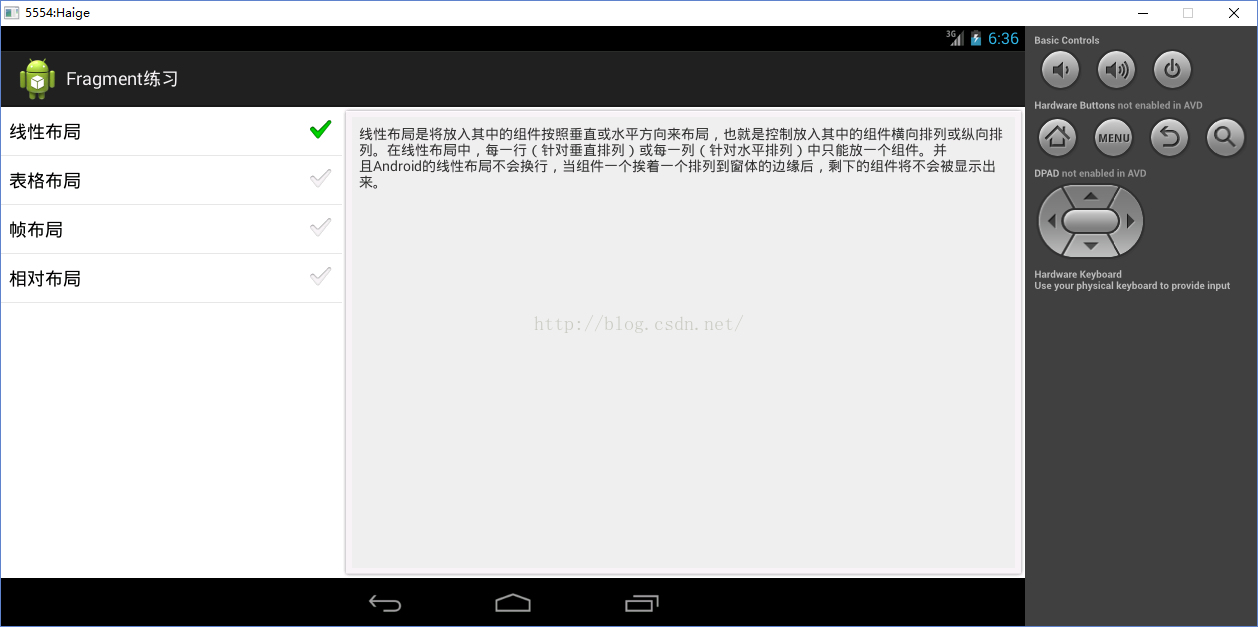Click the DPAD right arrow
The image size is (1258, 627).
[x=1131, y=221]
